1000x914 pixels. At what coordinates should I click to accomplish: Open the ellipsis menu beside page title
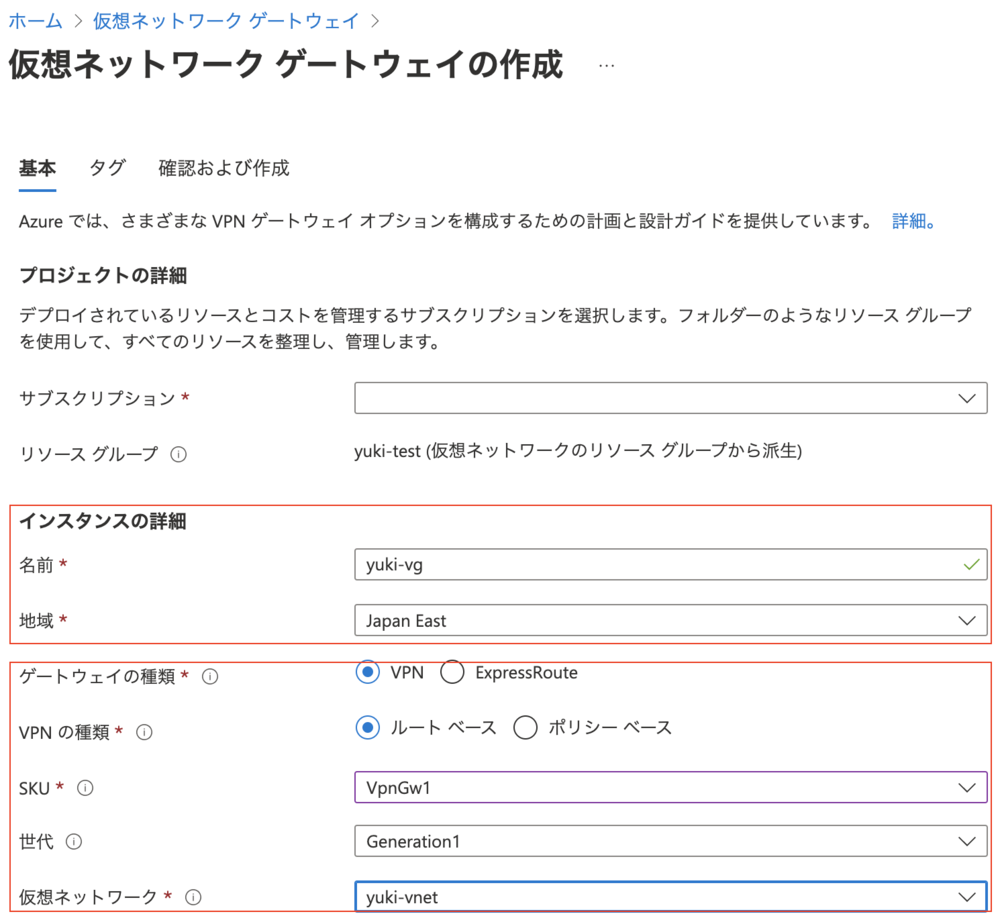point(606,66)
